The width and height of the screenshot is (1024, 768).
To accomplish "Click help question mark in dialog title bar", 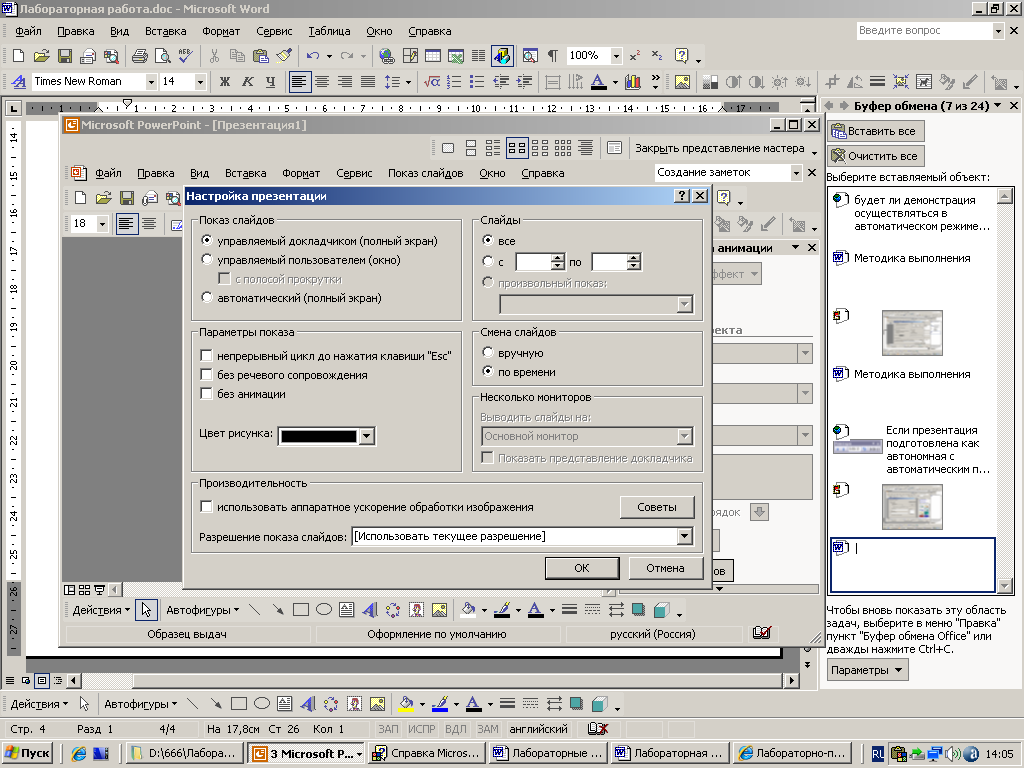I will [682, 196].
